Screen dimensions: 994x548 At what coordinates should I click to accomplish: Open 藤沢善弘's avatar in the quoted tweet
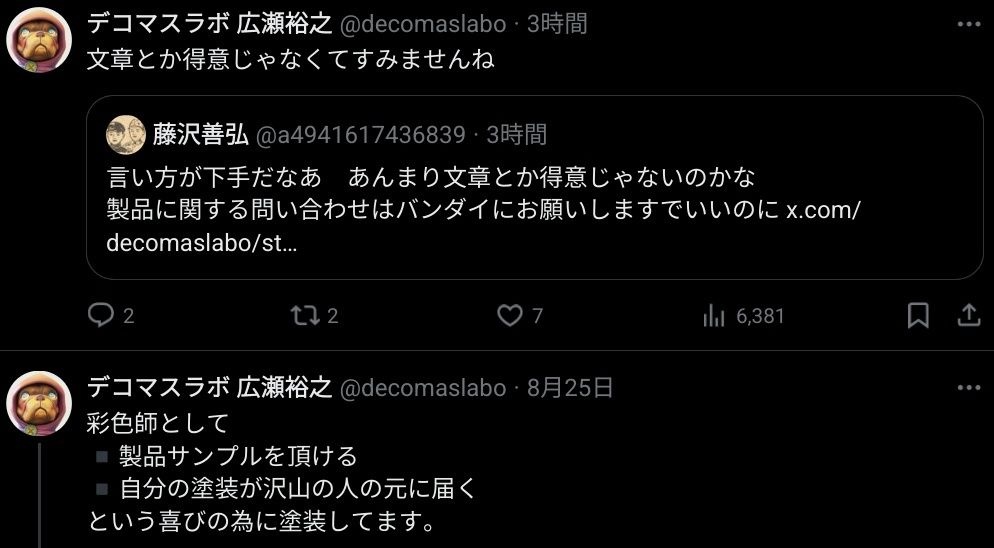tap(126, 134)
